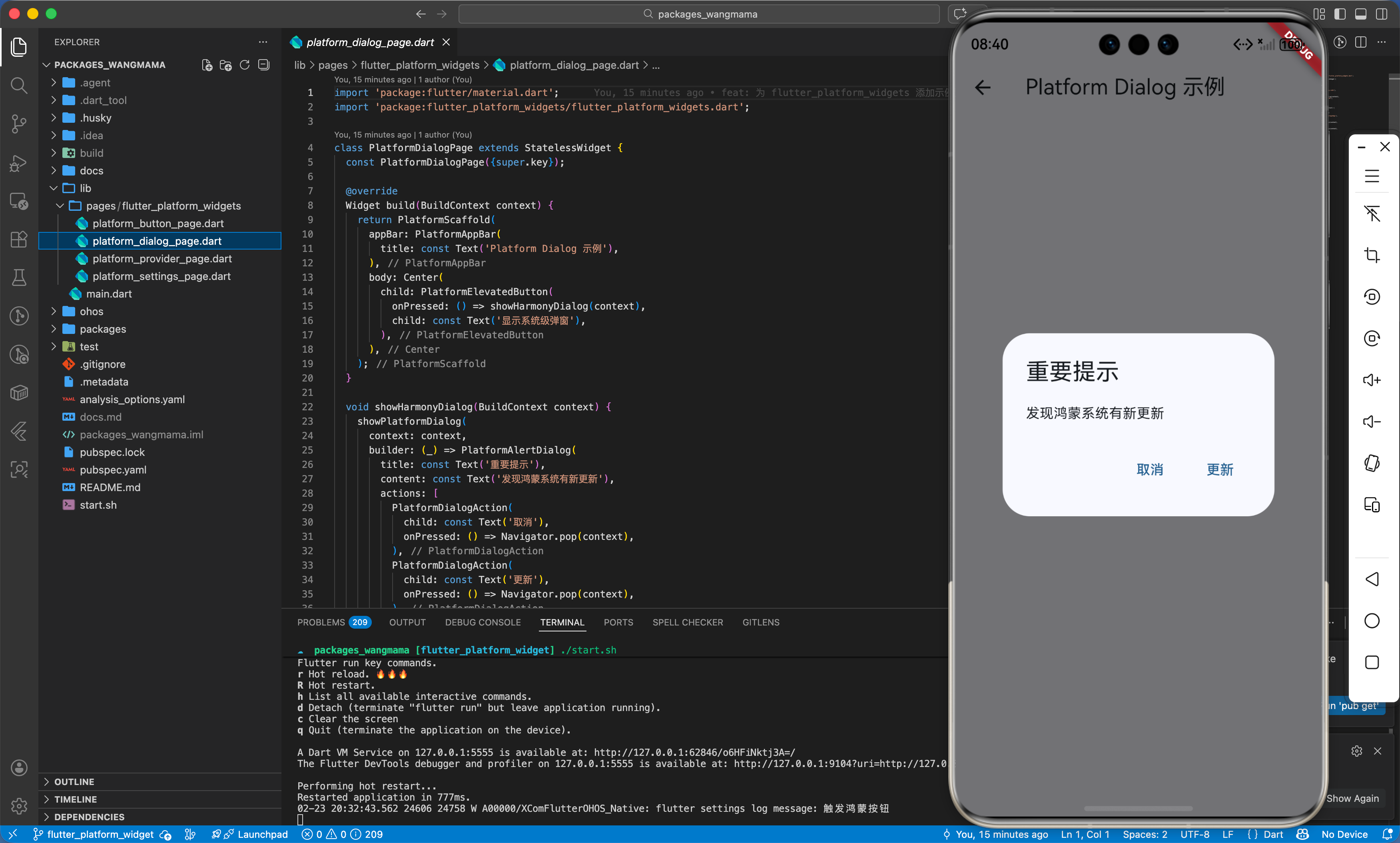Open Run and Debug view
Image resolution: width=1400 pixels, height=843 pixels.
[19, 163]
